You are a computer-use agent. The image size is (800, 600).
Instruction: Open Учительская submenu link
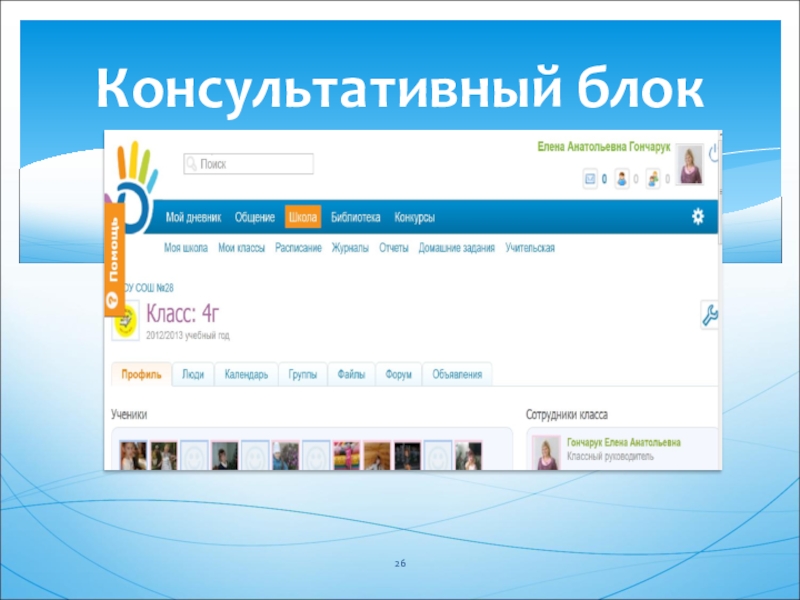tap(530, 248)
